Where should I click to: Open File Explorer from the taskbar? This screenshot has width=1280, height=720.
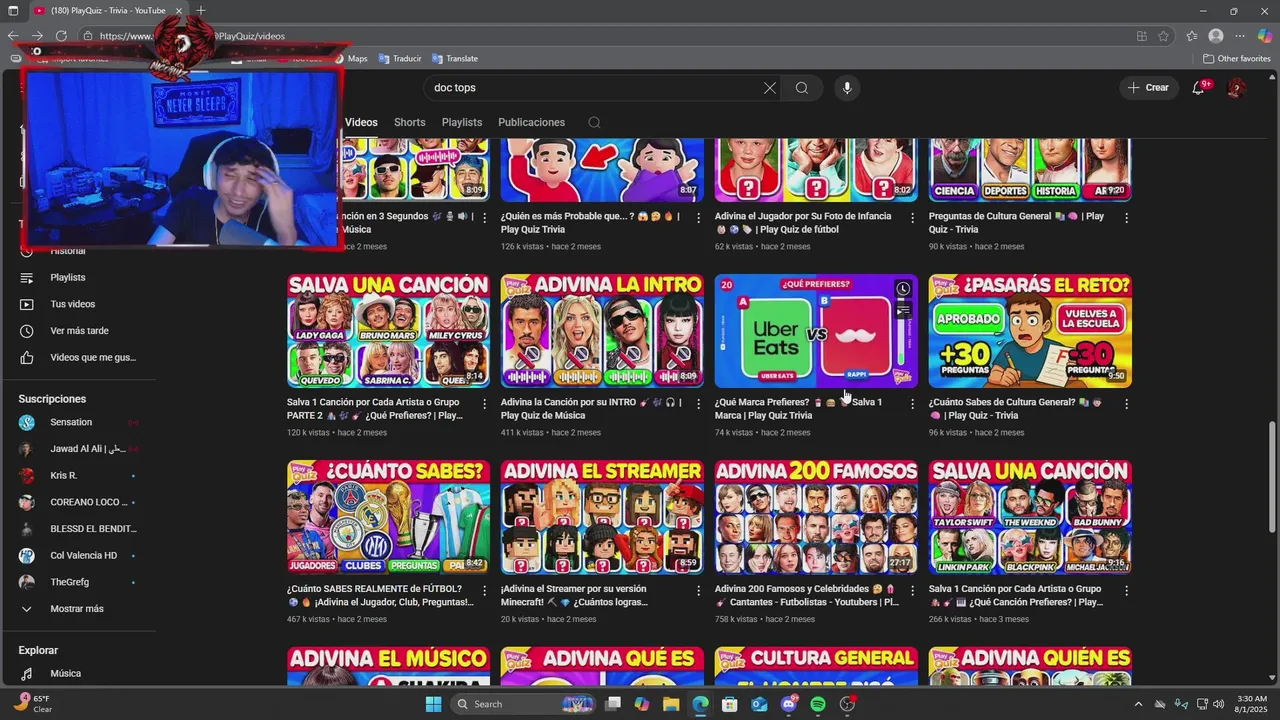coord(671,704)
